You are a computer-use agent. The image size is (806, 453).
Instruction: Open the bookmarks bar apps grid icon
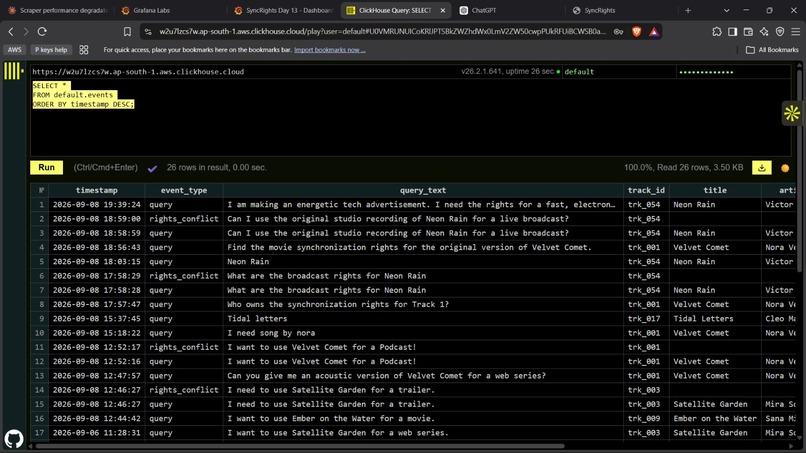[x=84, y=50]
